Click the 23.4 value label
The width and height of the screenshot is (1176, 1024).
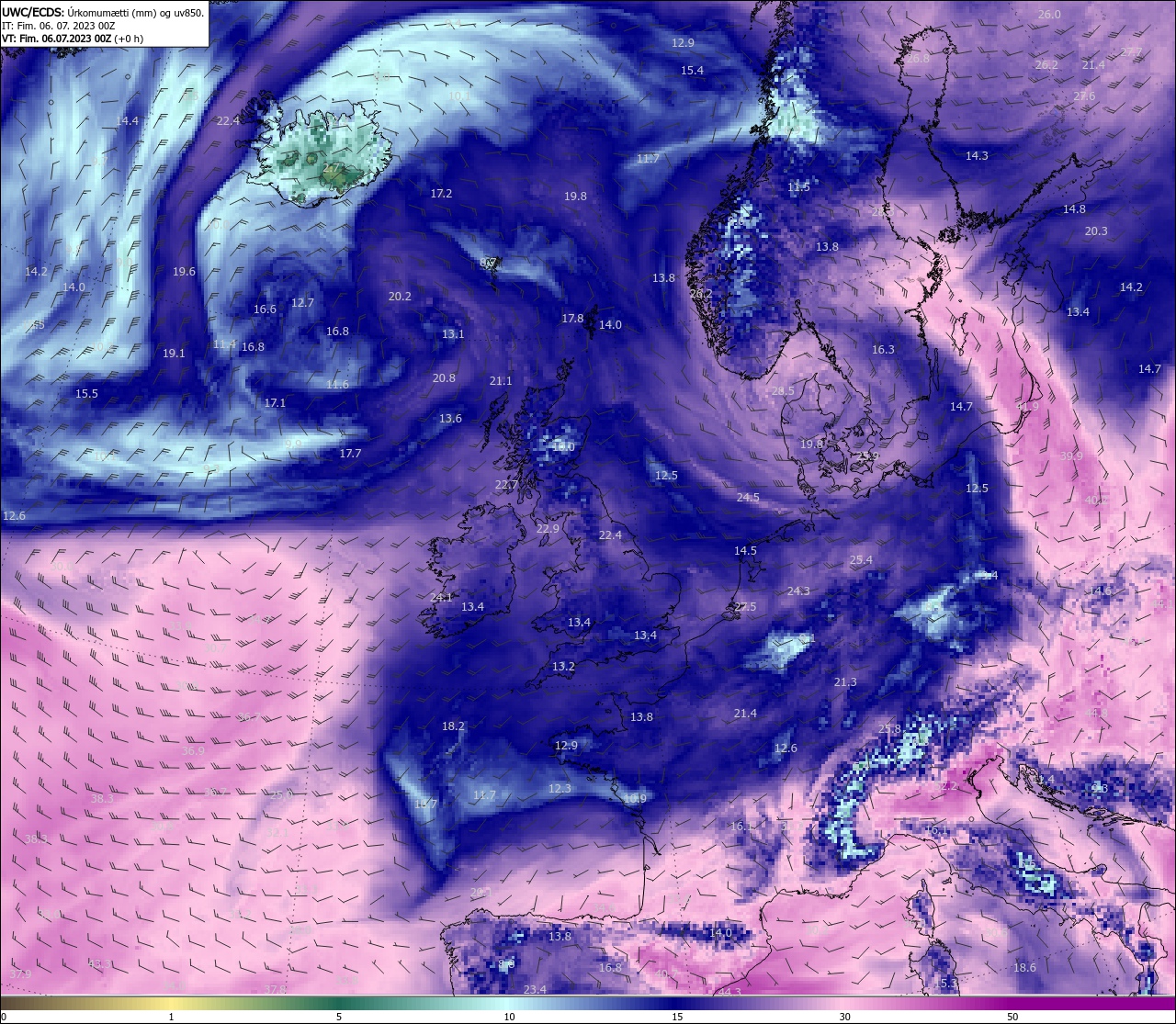pos(535,990)
